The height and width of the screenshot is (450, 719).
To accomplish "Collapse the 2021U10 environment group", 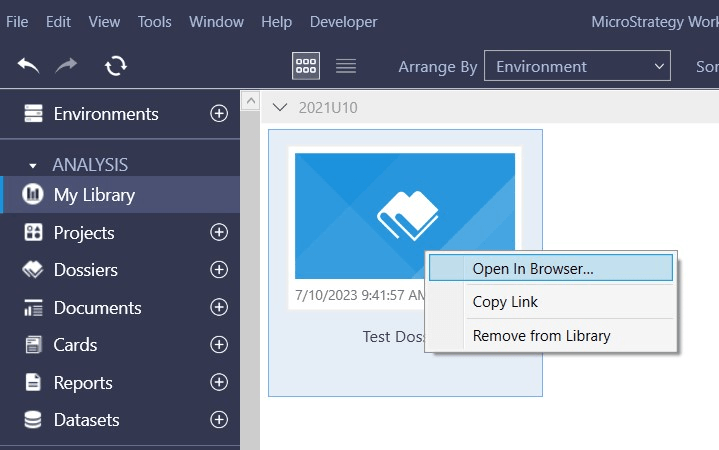I will tap(281, 108).
